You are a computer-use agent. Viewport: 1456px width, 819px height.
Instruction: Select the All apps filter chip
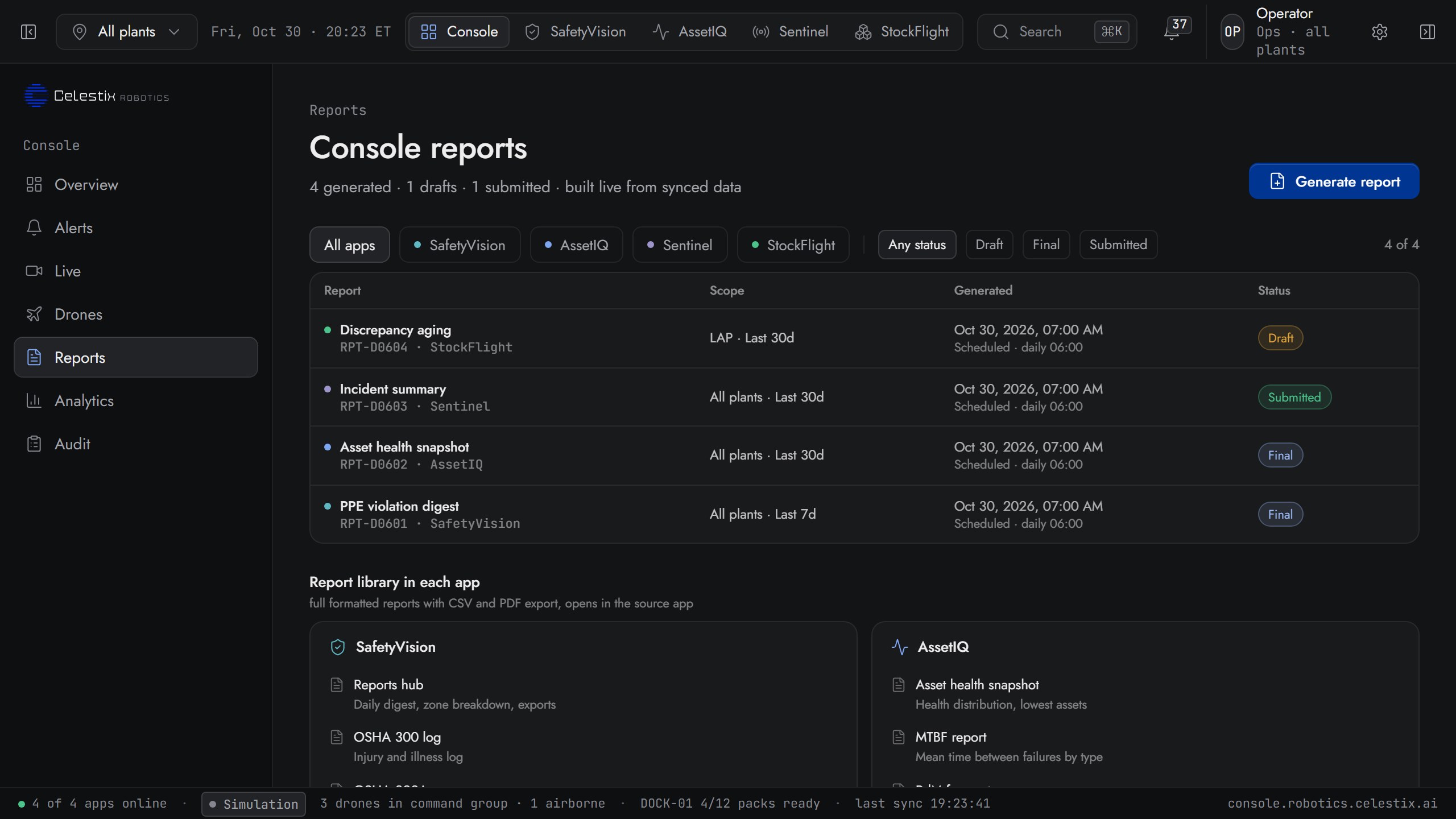(350, 245)
